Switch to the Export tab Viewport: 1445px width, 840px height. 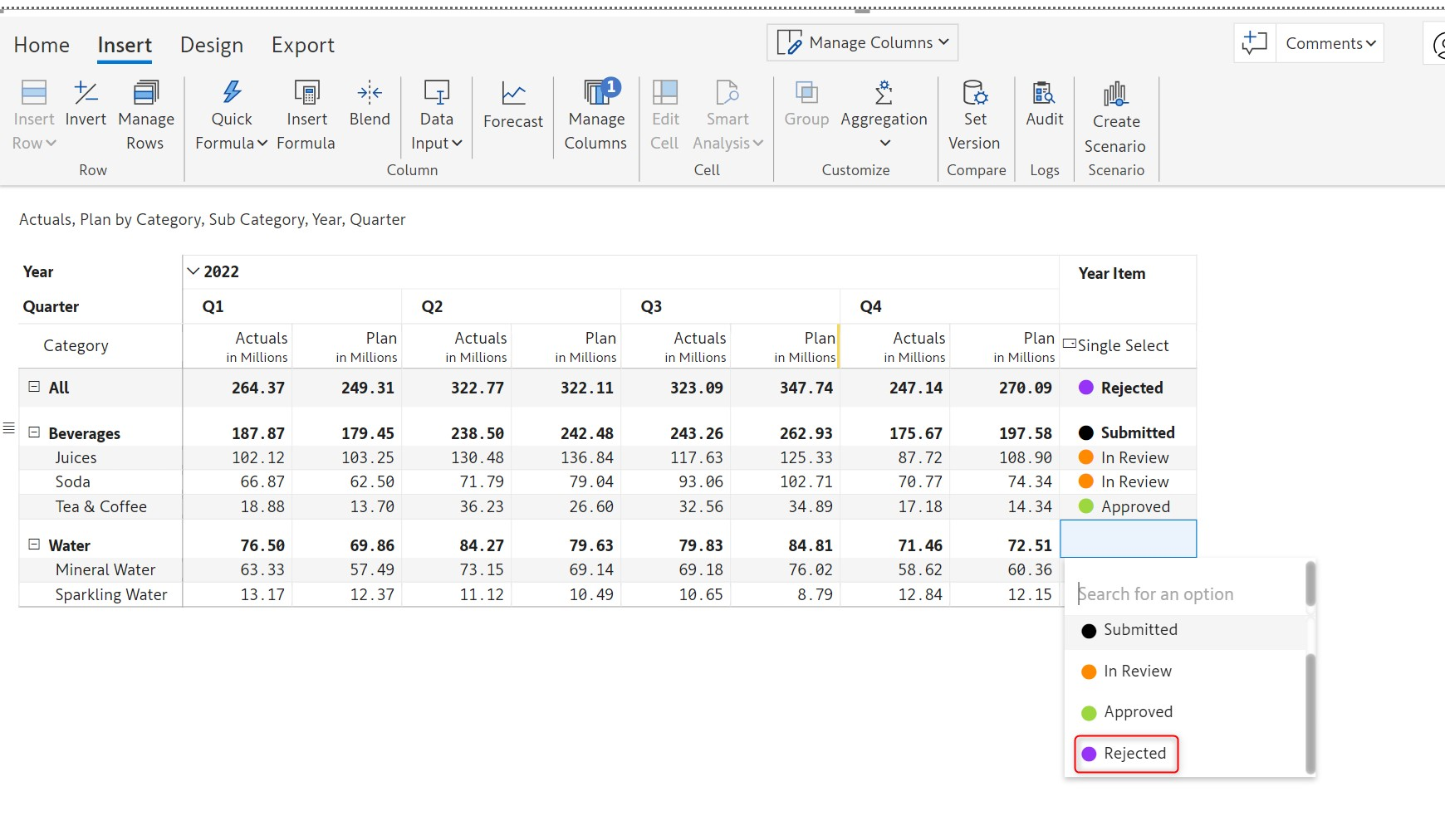pyautogui.click(x=303, y=45)
